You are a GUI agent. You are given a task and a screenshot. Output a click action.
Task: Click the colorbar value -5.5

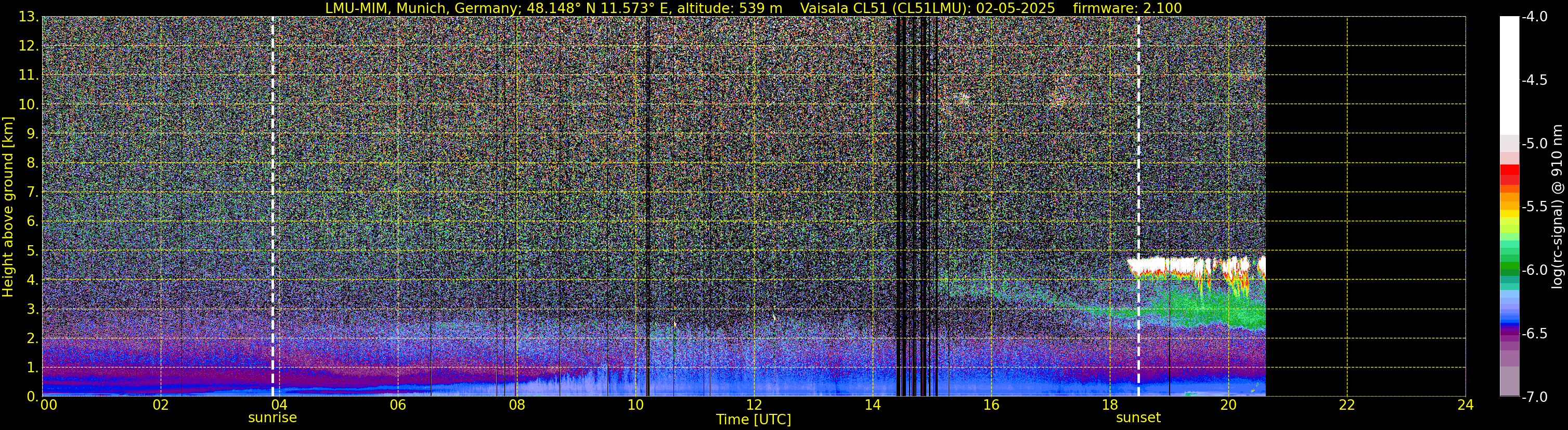[x=1535, y=207]
